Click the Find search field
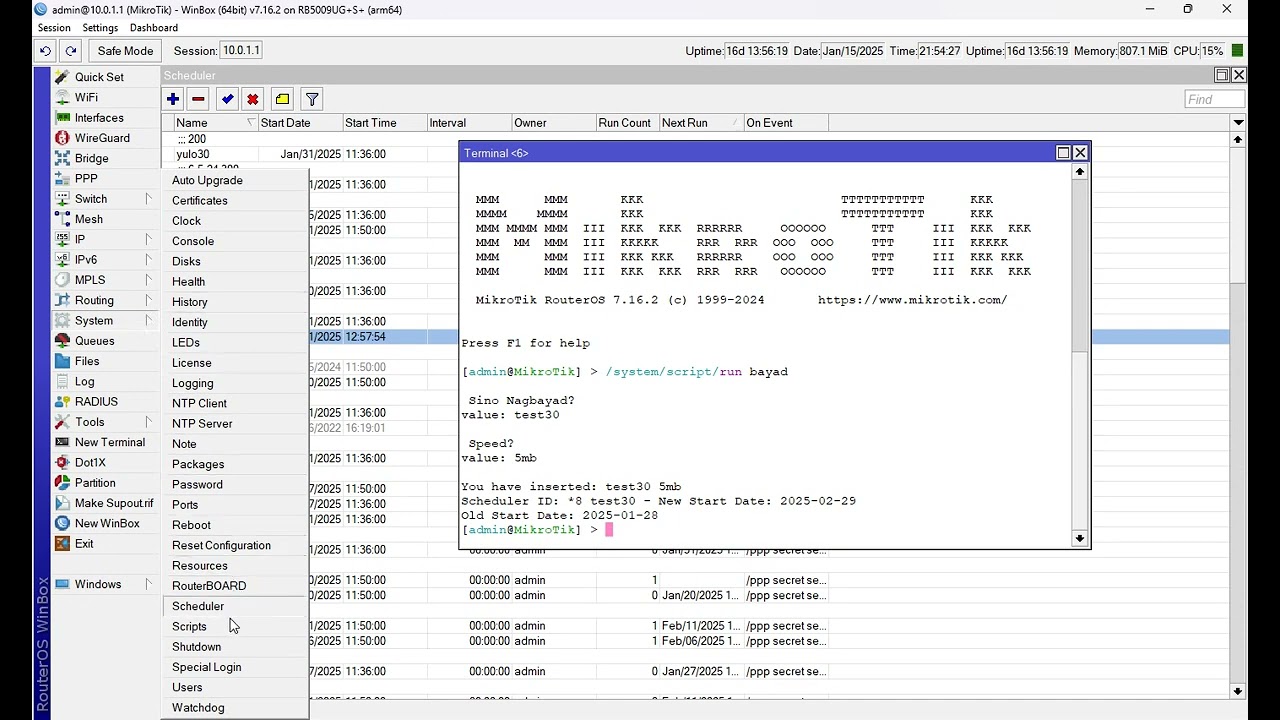1280x720 pixels. 1214,99
